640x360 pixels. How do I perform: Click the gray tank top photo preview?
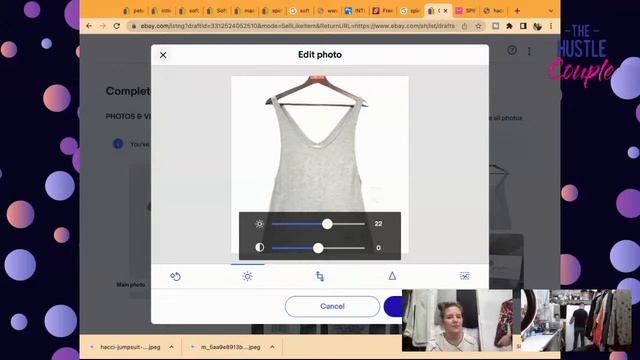click(x=320, y=163)
